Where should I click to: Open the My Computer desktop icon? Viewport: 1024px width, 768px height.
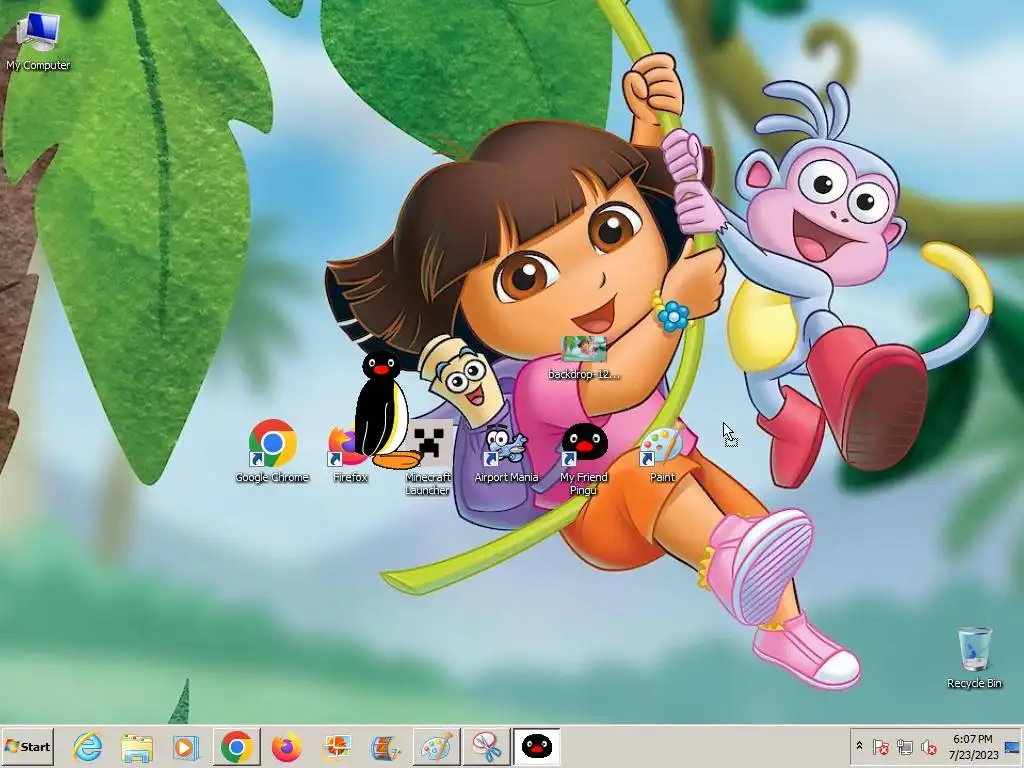(38, 39)
